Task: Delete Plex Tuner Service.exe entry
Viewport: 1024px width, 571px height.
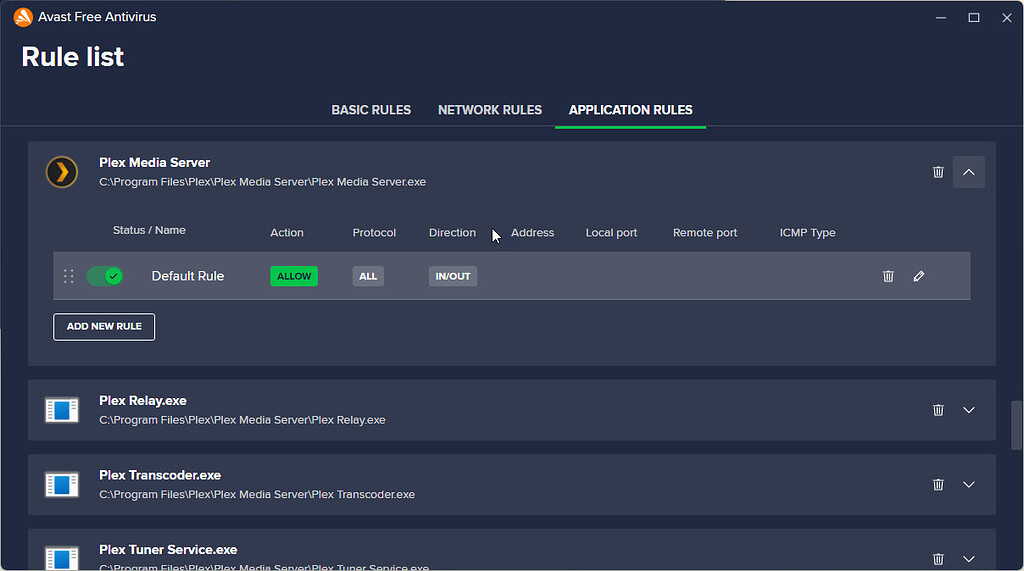Action: pyautogui.click(x=938, y=559)
